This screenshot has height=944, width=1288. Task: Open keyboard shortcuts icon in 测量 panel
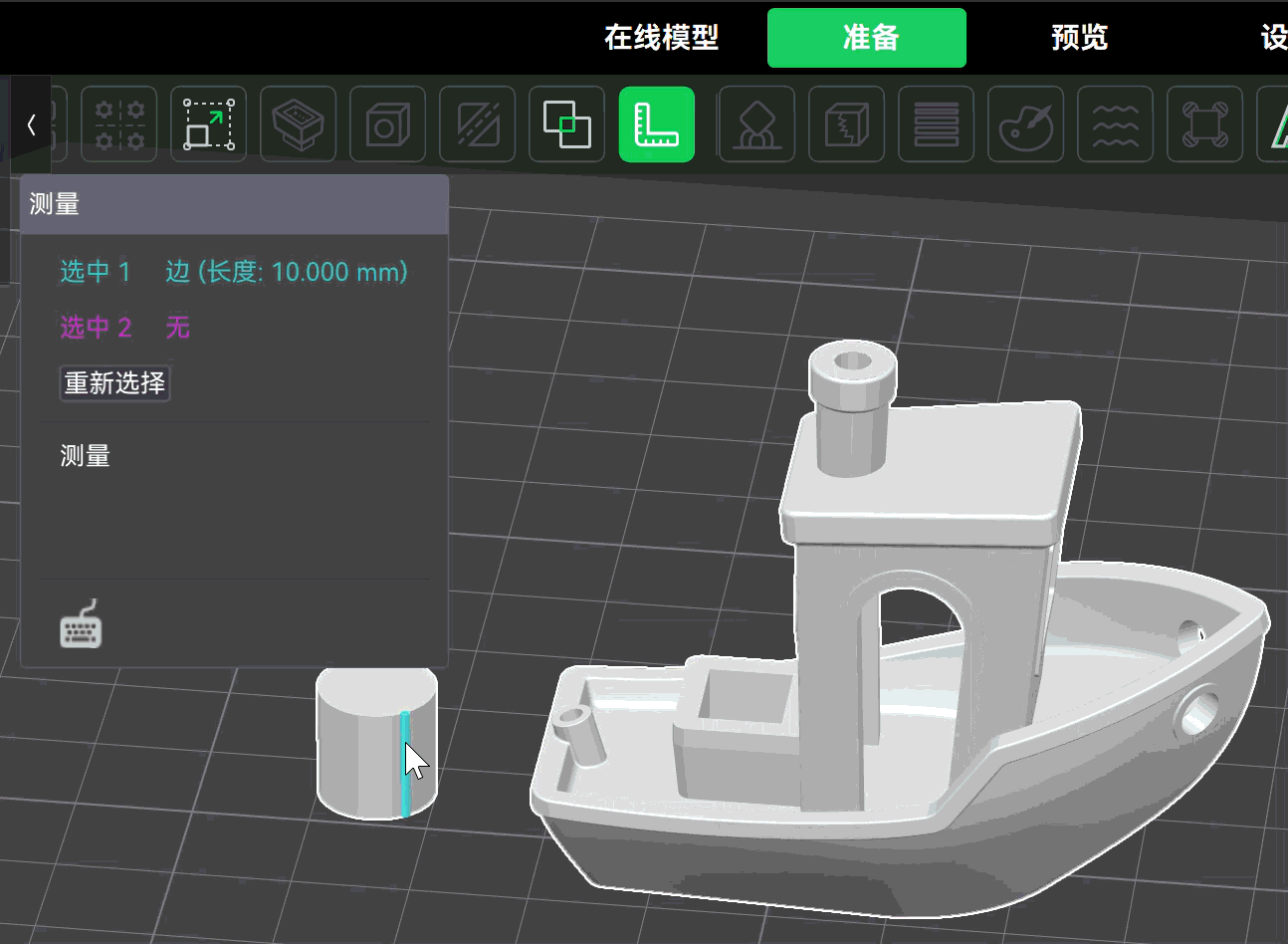tap(81, 624)
